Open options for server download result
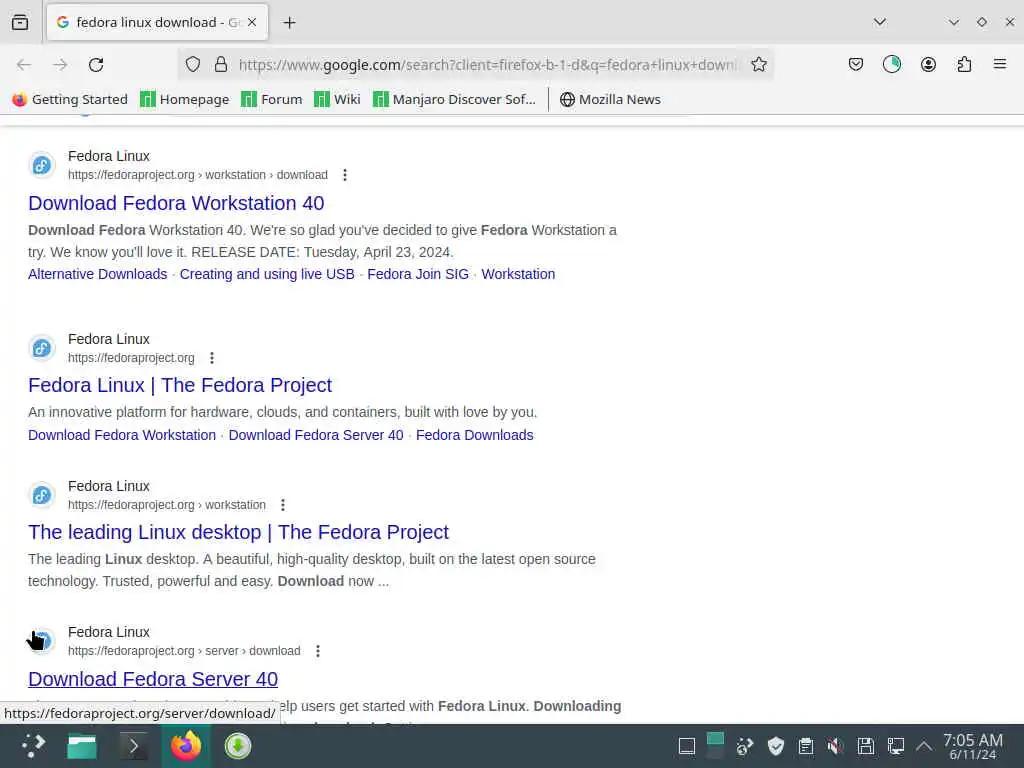The width and height of the screenshot is (1024, 768). [318, 651]
